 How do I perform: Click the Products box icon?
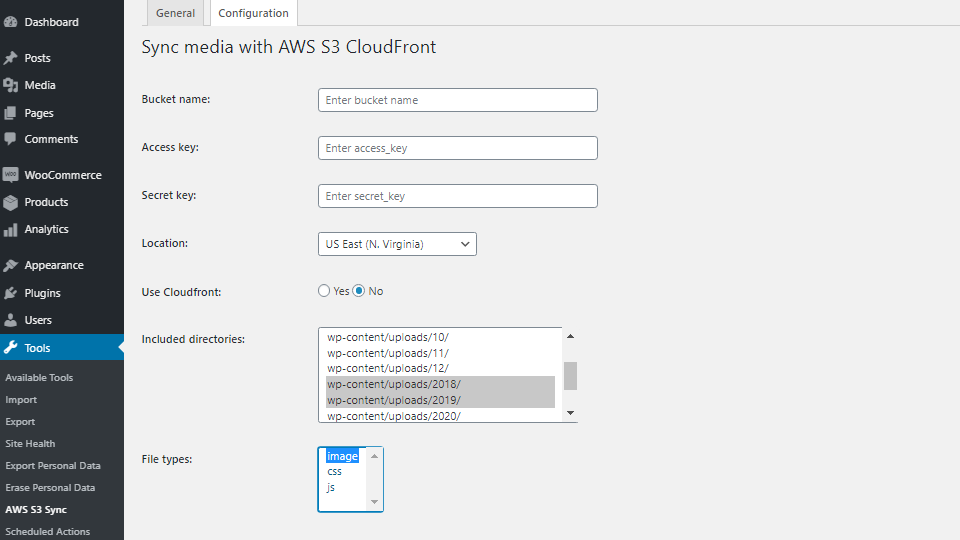[x=10, y=202]
